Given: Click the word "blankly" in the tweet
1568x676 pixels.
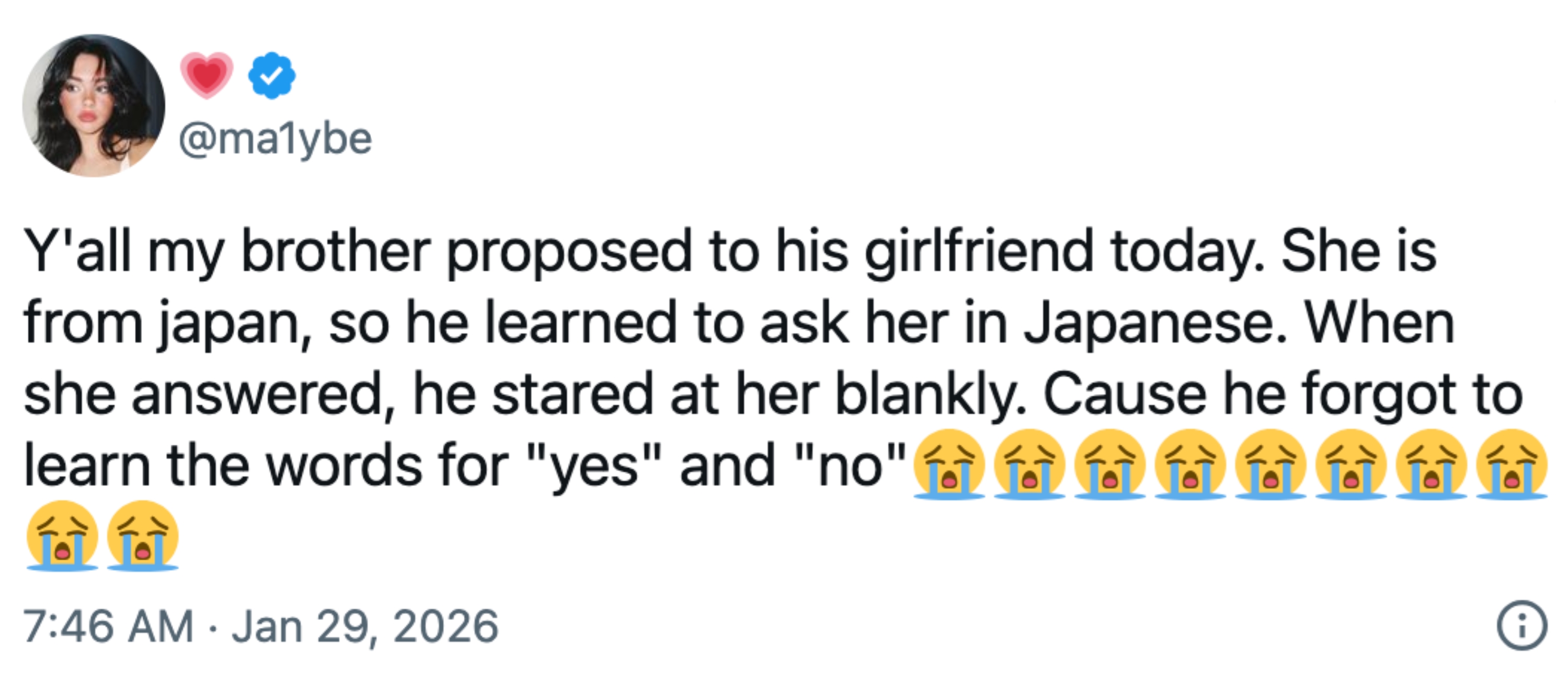Looking at the screenshot, I should (x=930, y=394).
